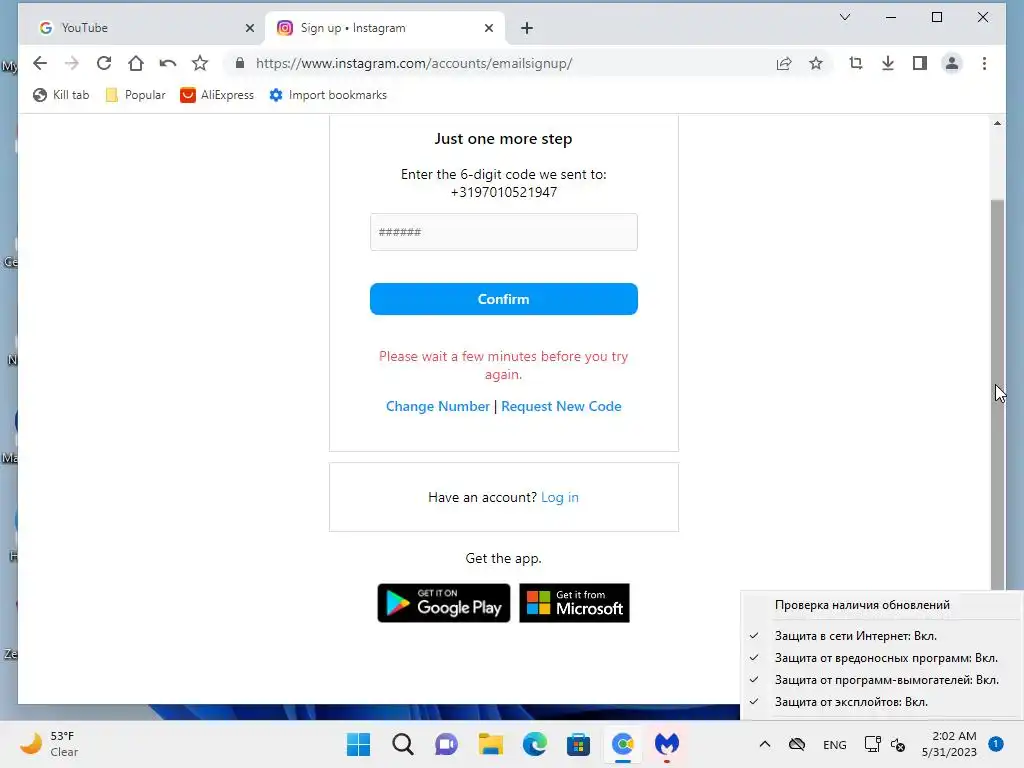Expand the hidden system tray icons chevron
1024x768 pixels.
pos(765,744)
